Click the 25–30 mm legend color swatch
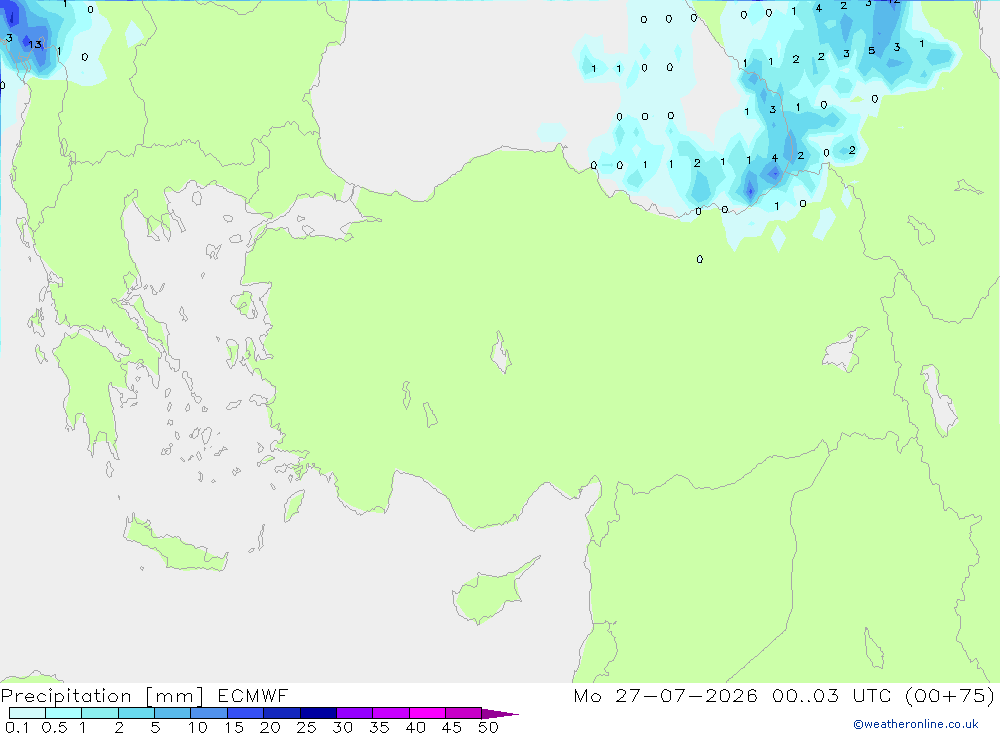The width and height of the screenshot is (1000, 733). 318,713
